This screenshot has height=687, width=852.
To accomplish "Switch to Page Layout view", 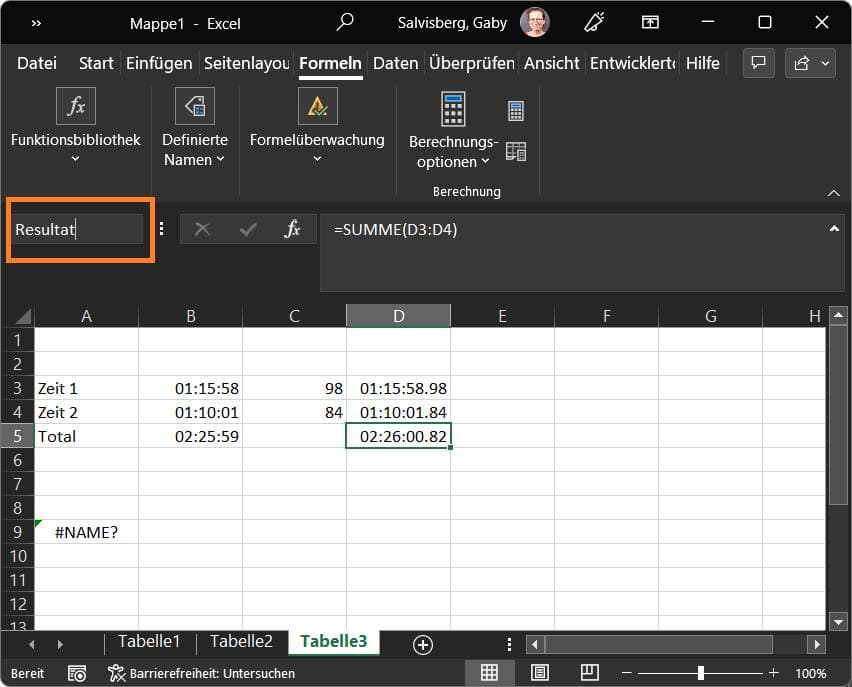I will coord(539,673).
